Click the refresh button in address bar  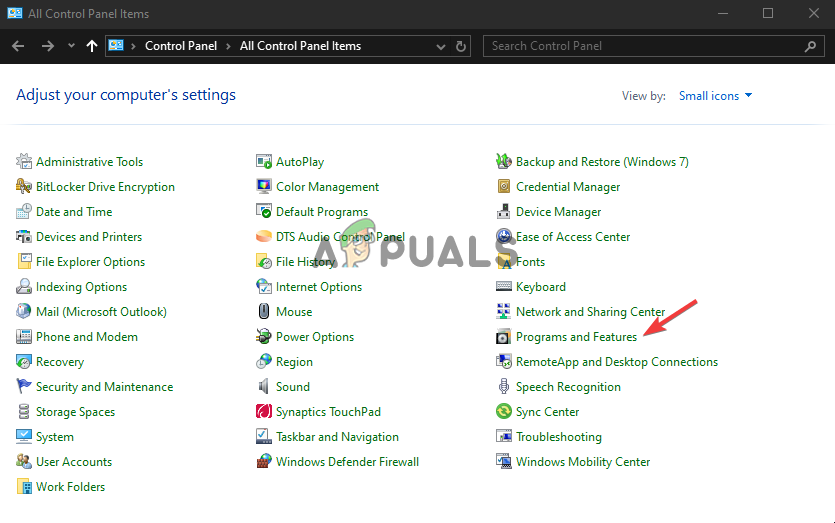pyautogui.click(x=461, y=46)
